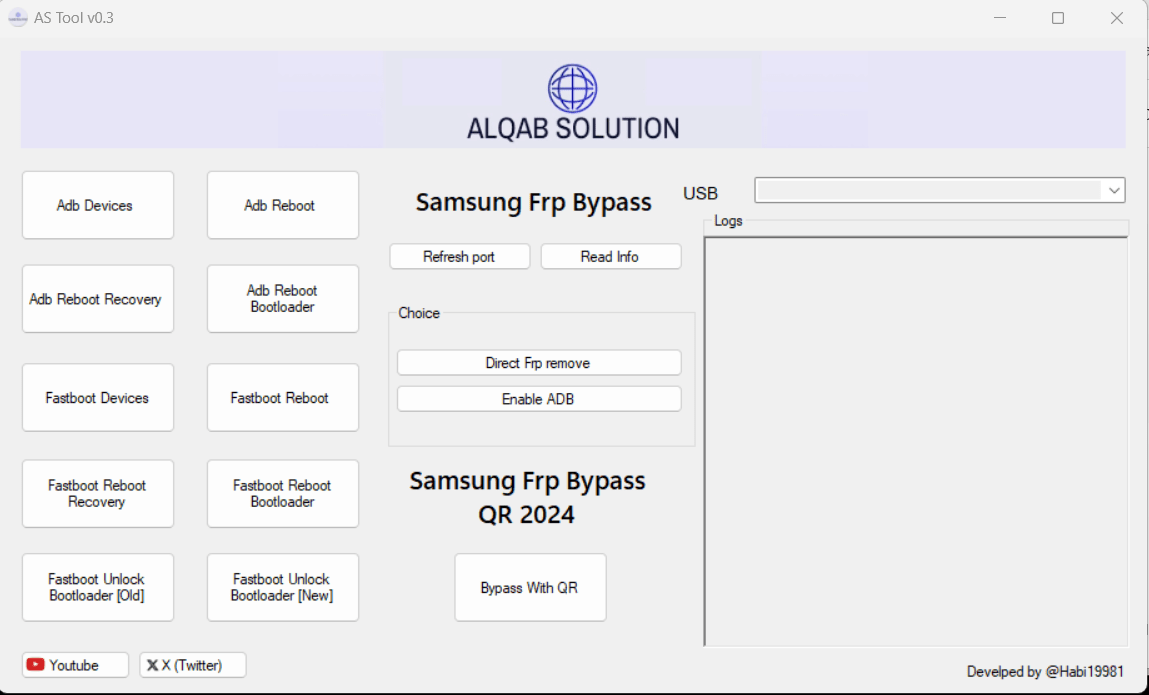
Task: Click the Enable ADB button
Action: tap(539, 399)
